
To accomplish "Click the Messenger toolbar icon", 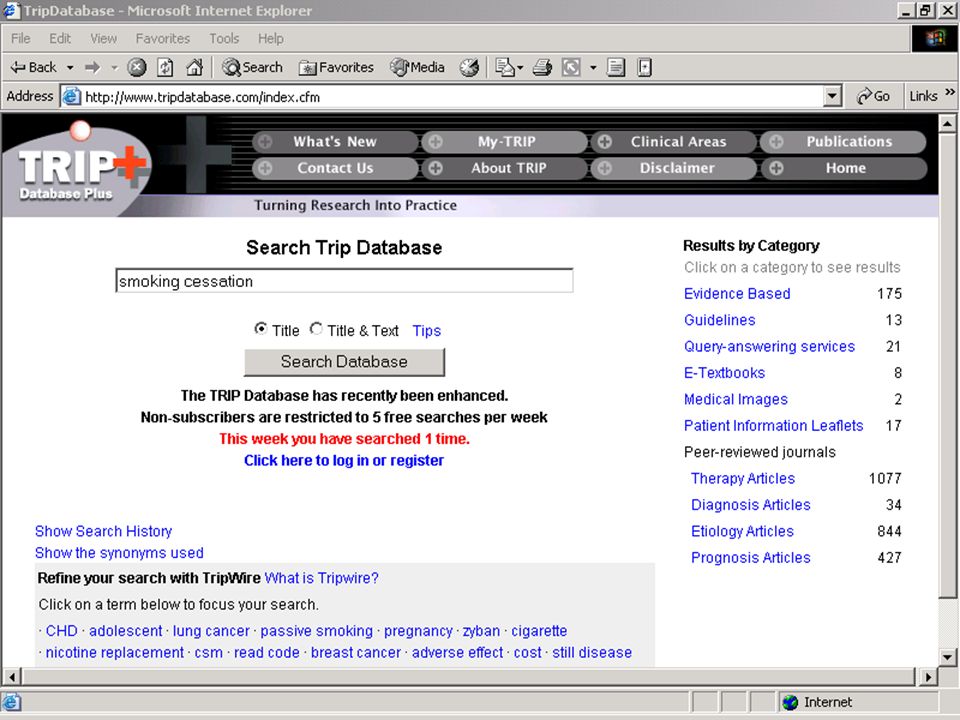I will pyautogui.click(x=644, y=67).
